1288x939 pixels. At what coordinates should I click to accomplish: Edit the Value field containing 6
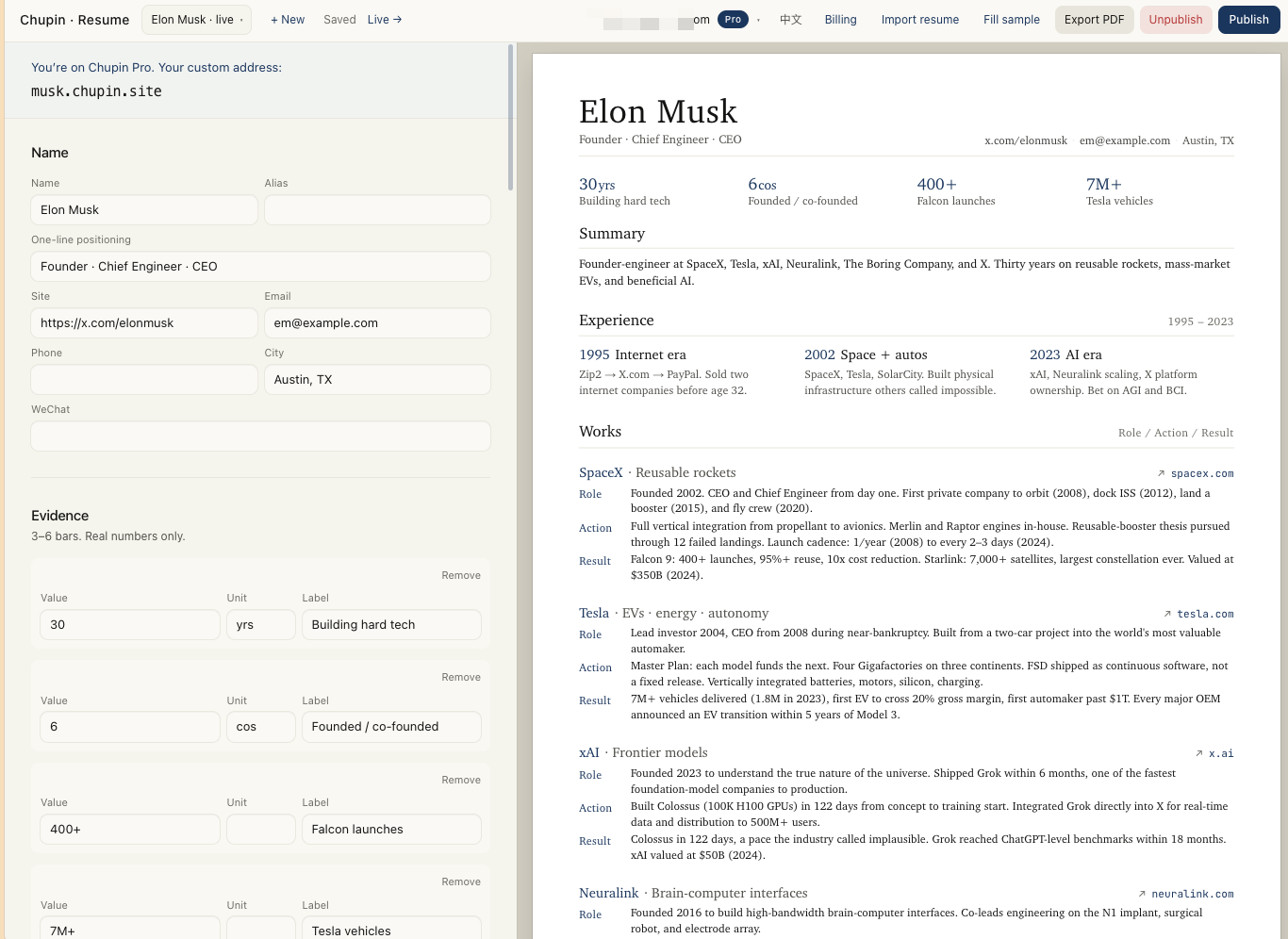pos(130,727)
